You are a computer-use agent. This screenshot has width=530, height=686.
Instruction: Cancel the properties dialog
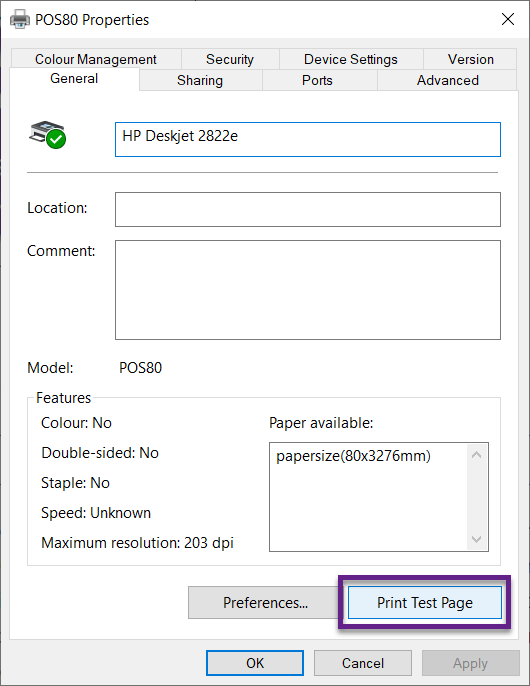(363, 663)
